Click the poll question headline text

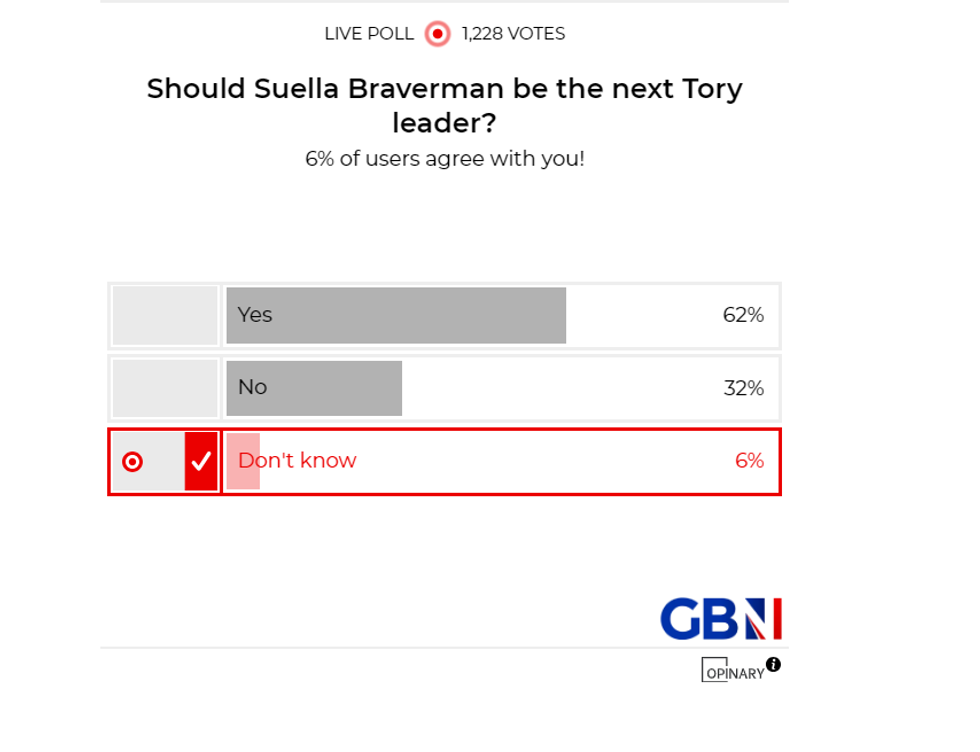tap(445, 105)
